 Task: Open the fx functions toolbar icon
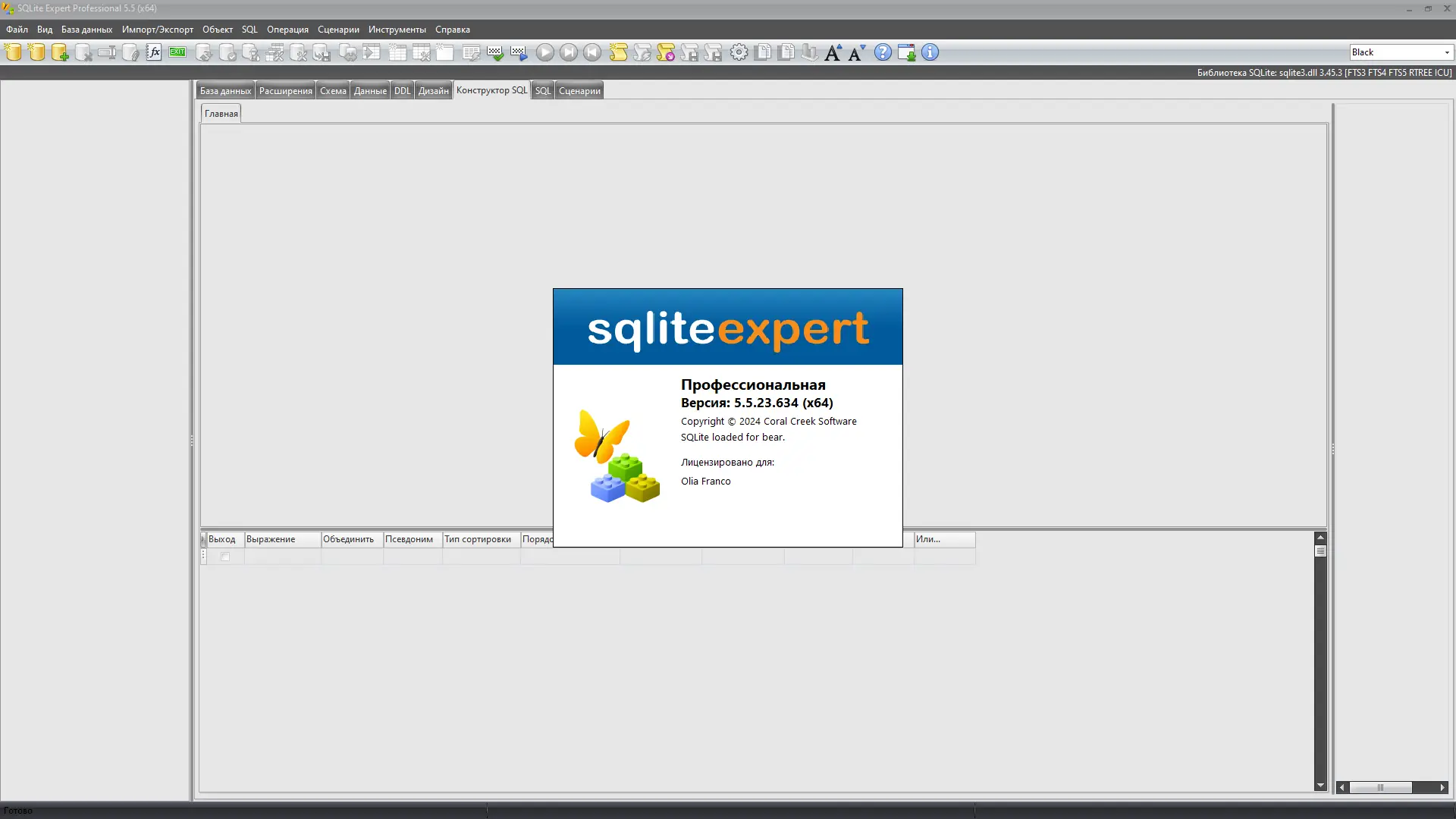tap(154, 52)
